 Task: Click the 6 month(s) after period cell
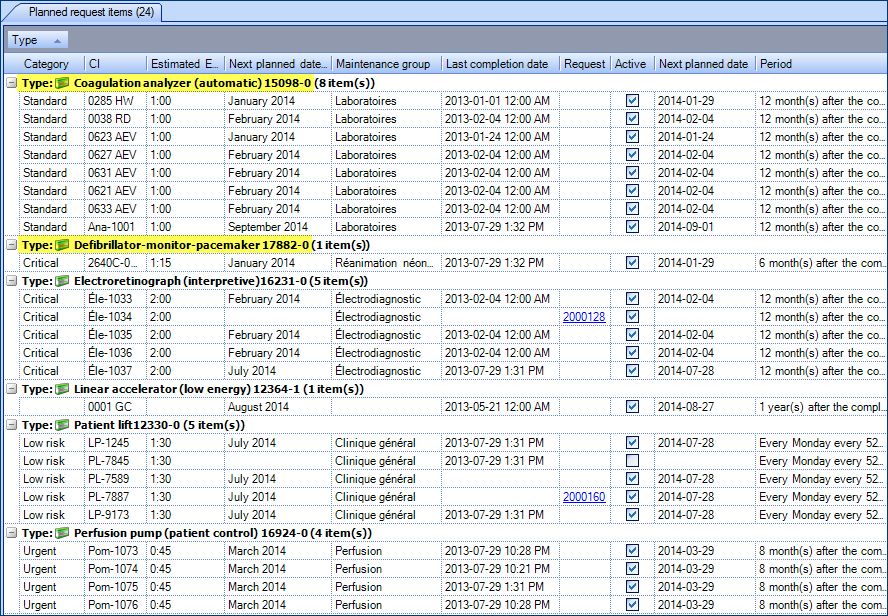tap(821, 263)
